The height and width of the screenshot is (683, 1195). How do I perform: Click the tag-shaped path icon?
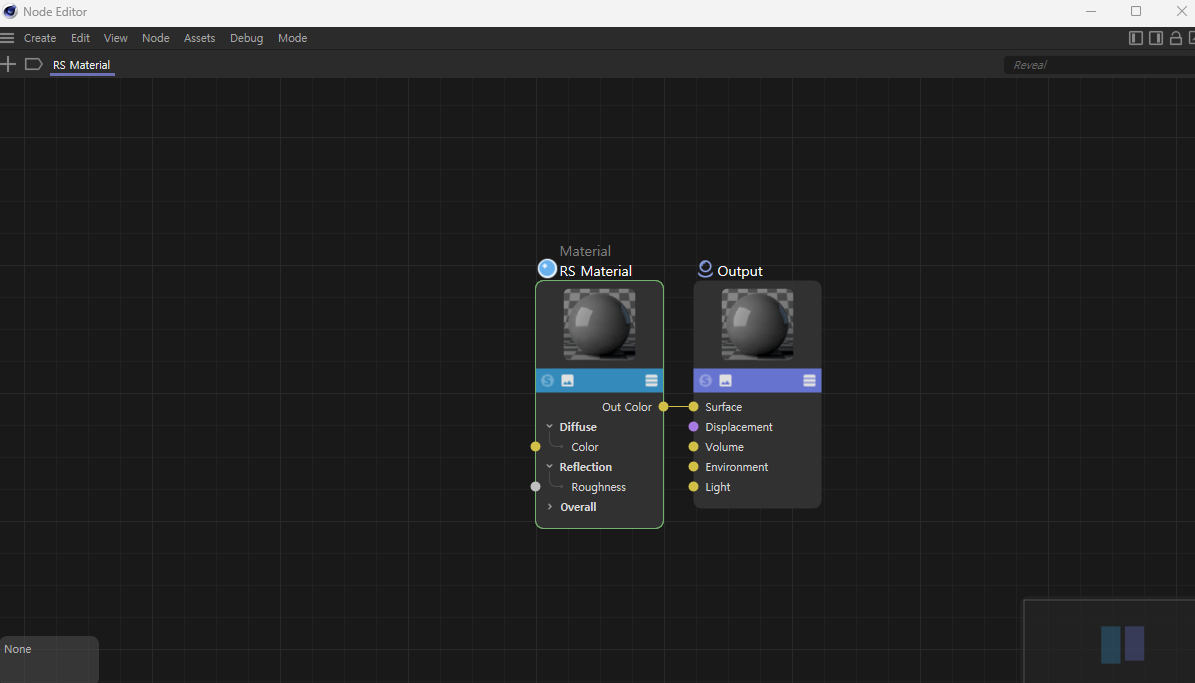(33, 64)
